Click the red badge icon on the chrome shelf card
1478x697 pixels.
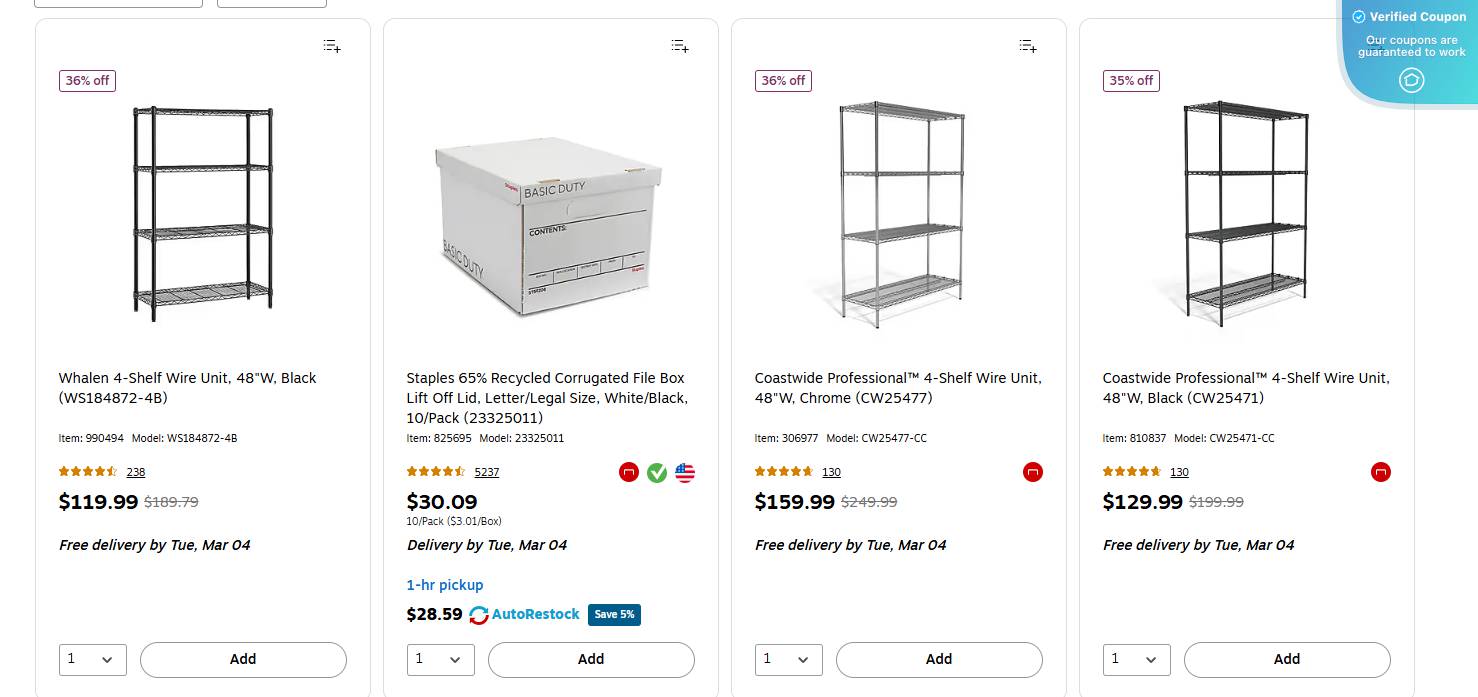coord(1033,472)
